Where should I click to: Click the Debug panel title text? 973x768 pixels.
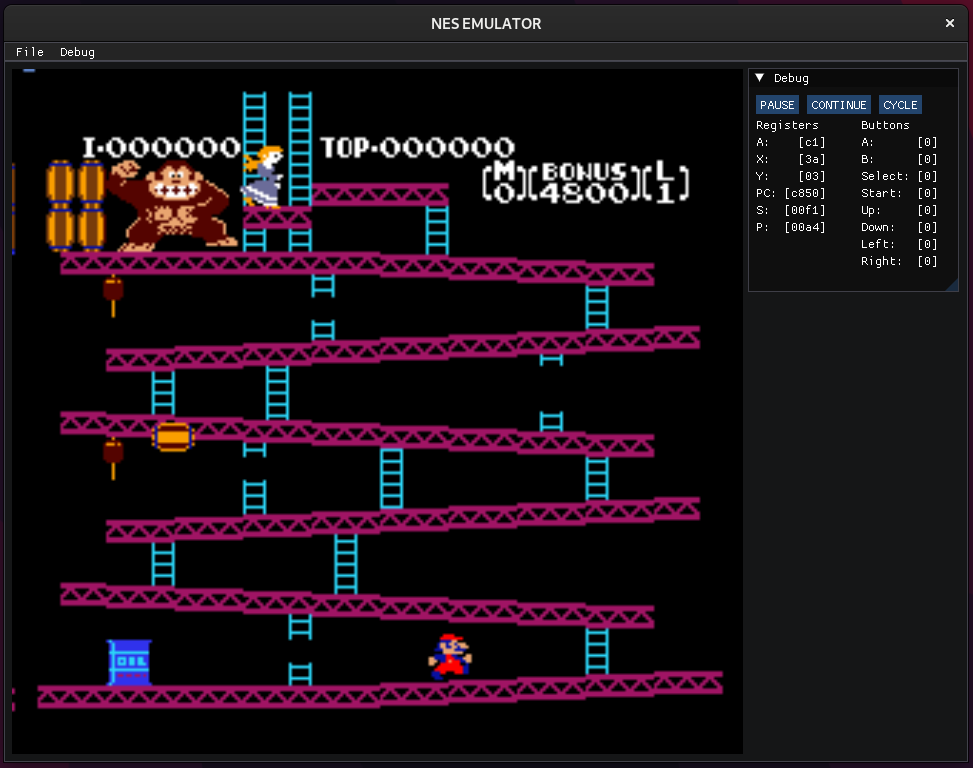pos(791,78)
